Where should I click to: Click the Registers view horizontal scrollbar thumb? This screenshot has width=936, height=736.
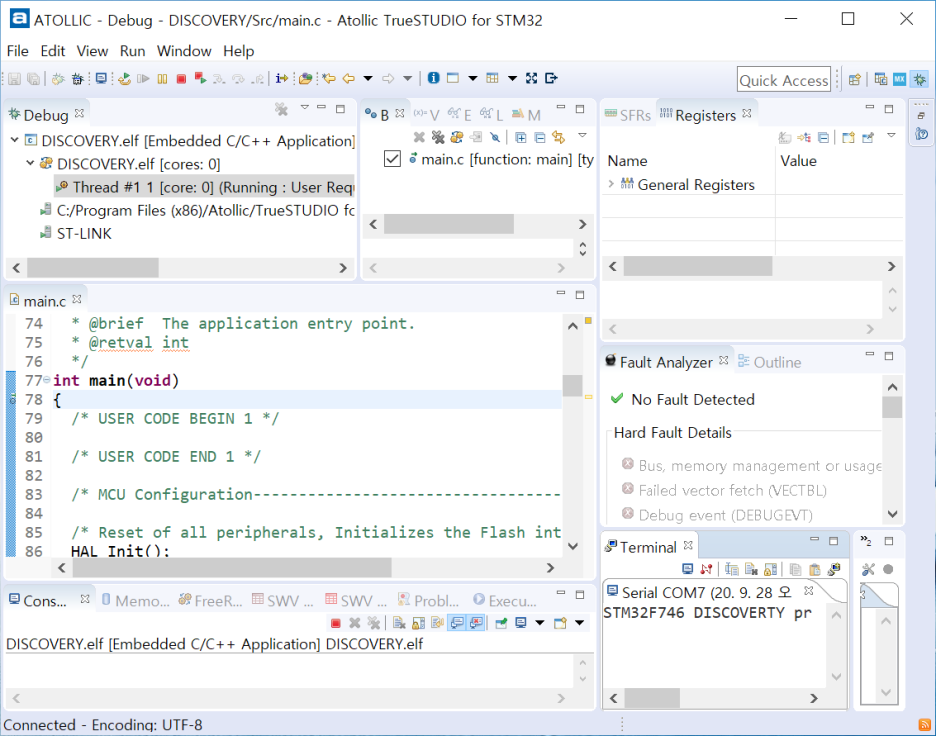point(698,266)
